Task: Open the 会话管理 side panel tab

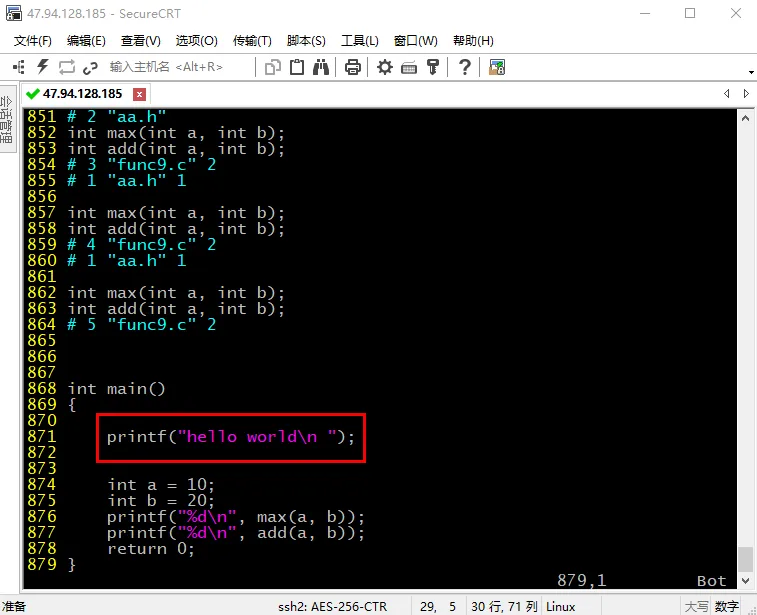Action: click(7, 119)
